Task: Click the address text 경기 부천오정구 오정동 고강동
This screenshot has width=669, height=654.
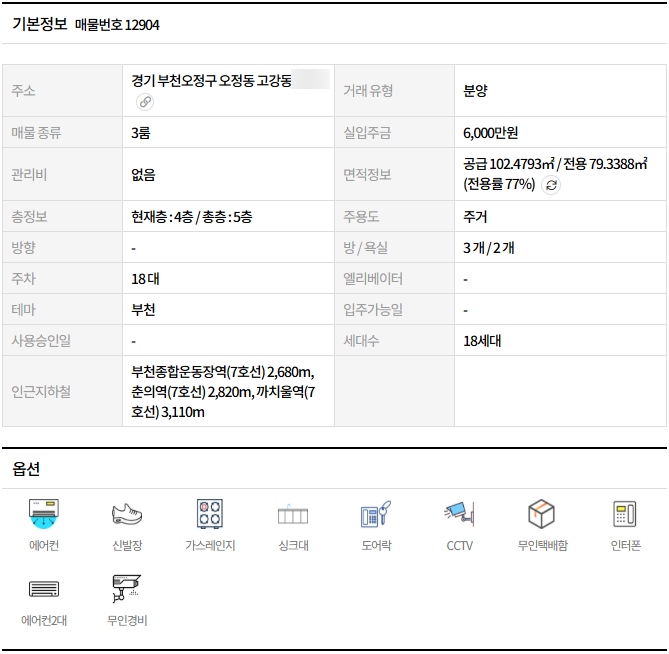Action: 211,80
